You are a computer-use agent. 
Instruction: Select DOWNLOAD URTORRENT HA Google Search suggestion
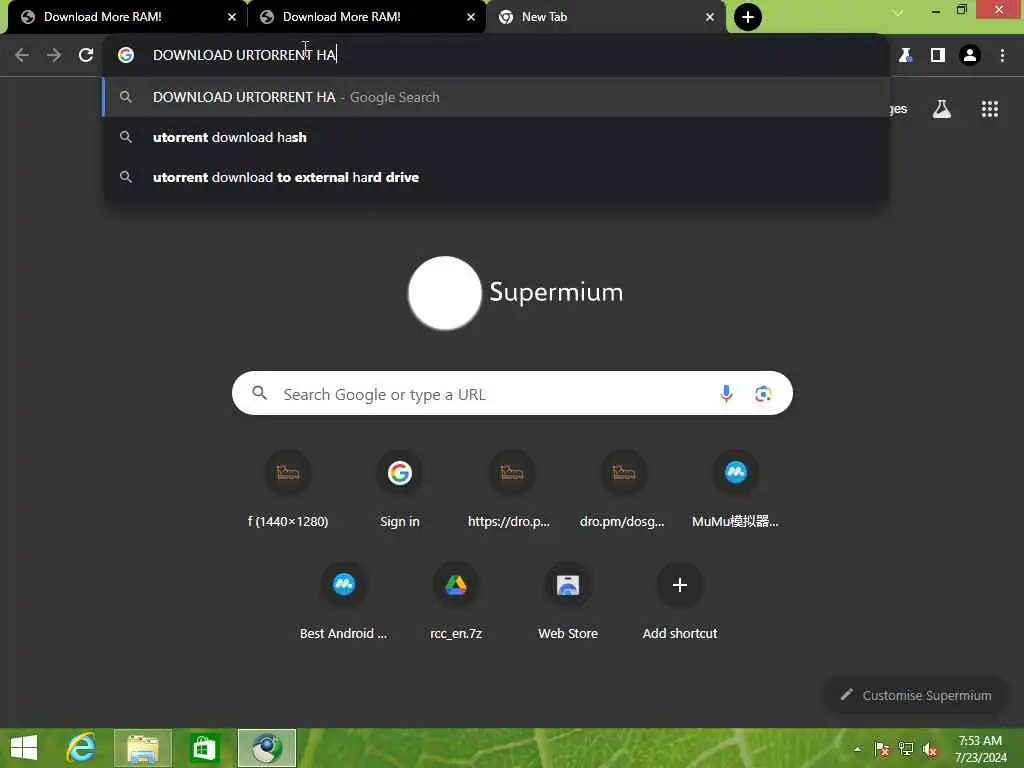(496, 97)
